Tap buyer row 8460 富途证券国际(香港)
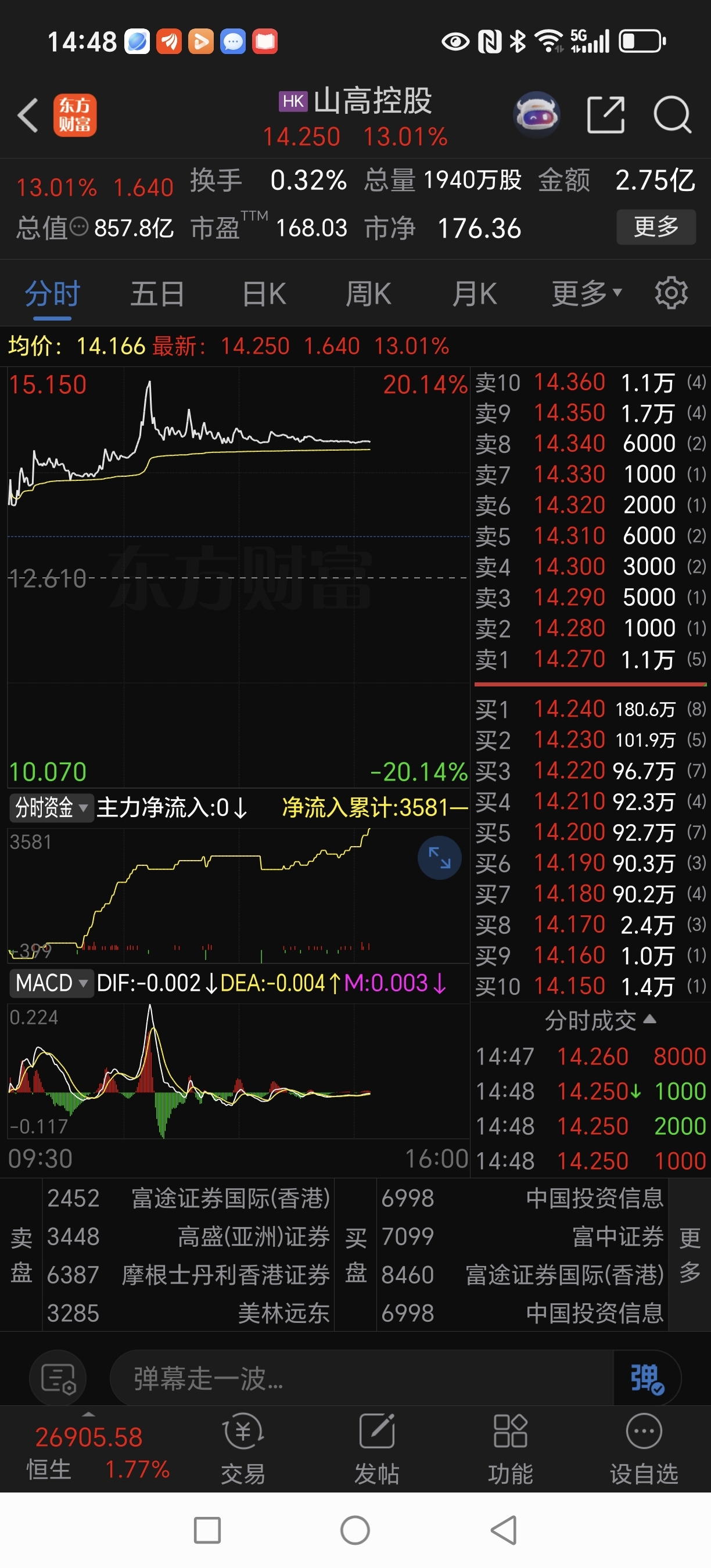Screen dimensions: 711x1568 [x=522, y=1275]
